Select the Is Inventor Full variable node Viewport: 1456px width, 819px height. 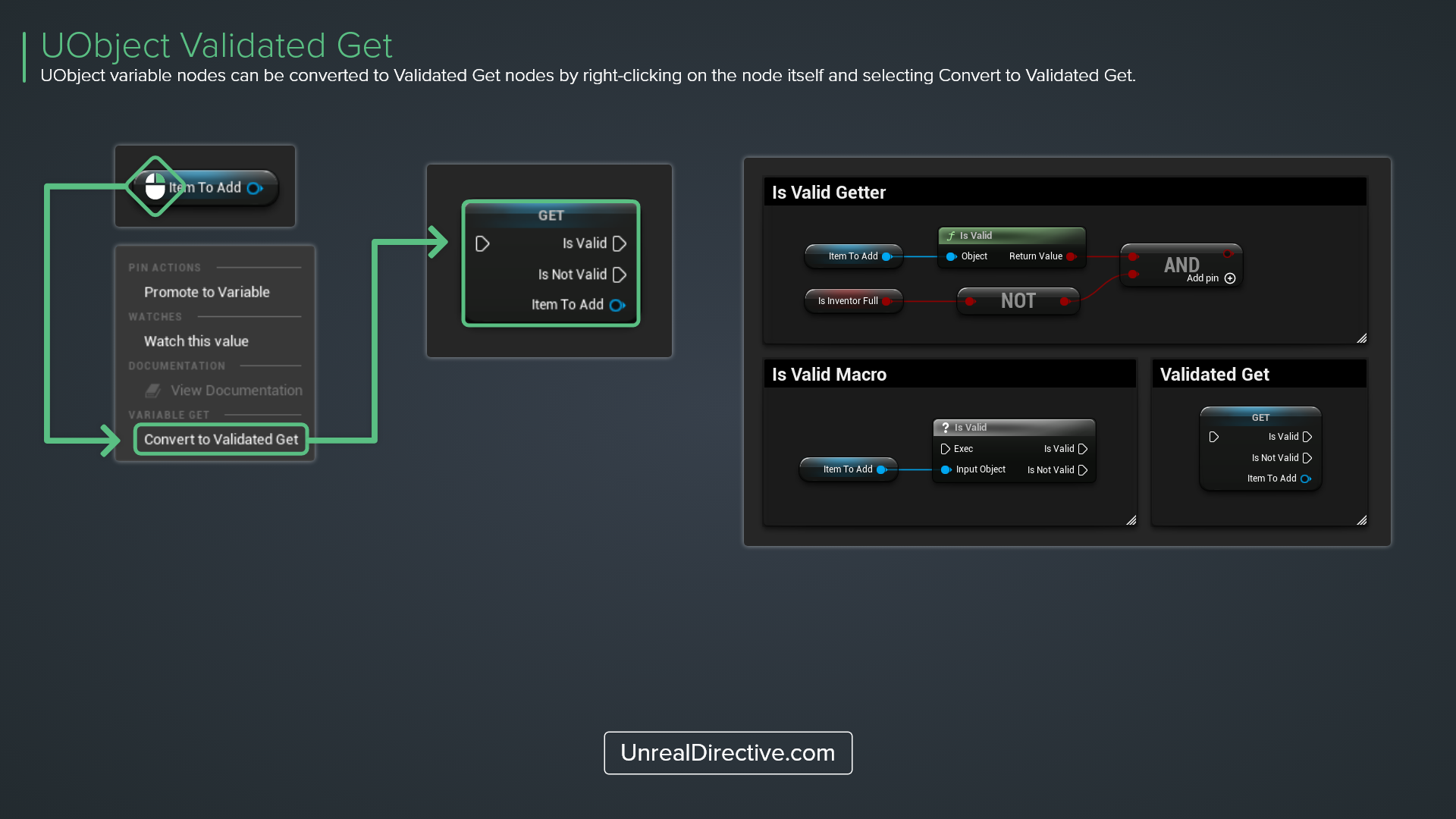click(849, 300)
